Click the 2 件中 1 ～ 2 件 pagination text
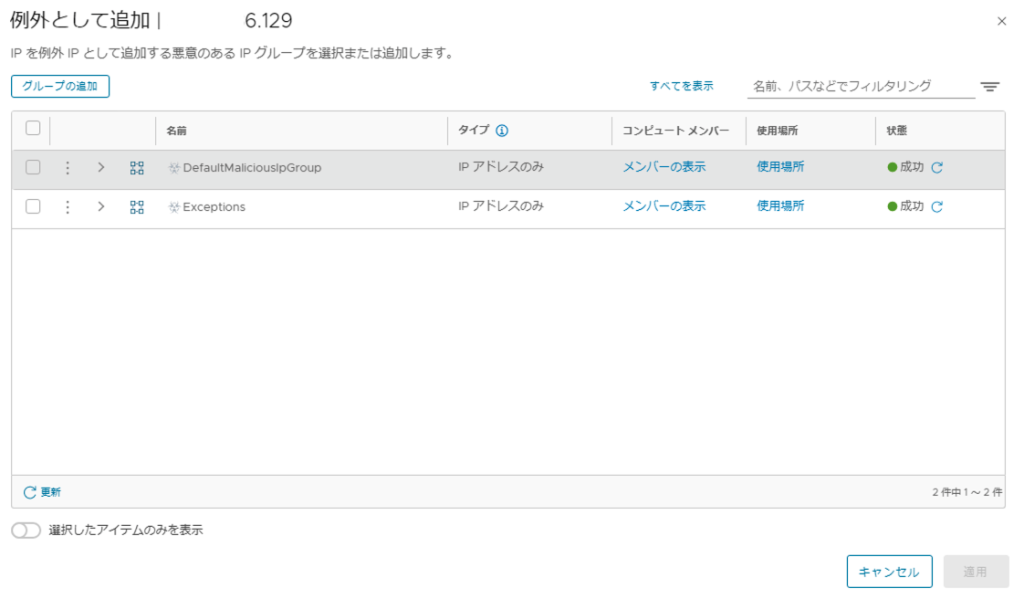Screen dimensions: 1024x599 (x=967, y=493)
